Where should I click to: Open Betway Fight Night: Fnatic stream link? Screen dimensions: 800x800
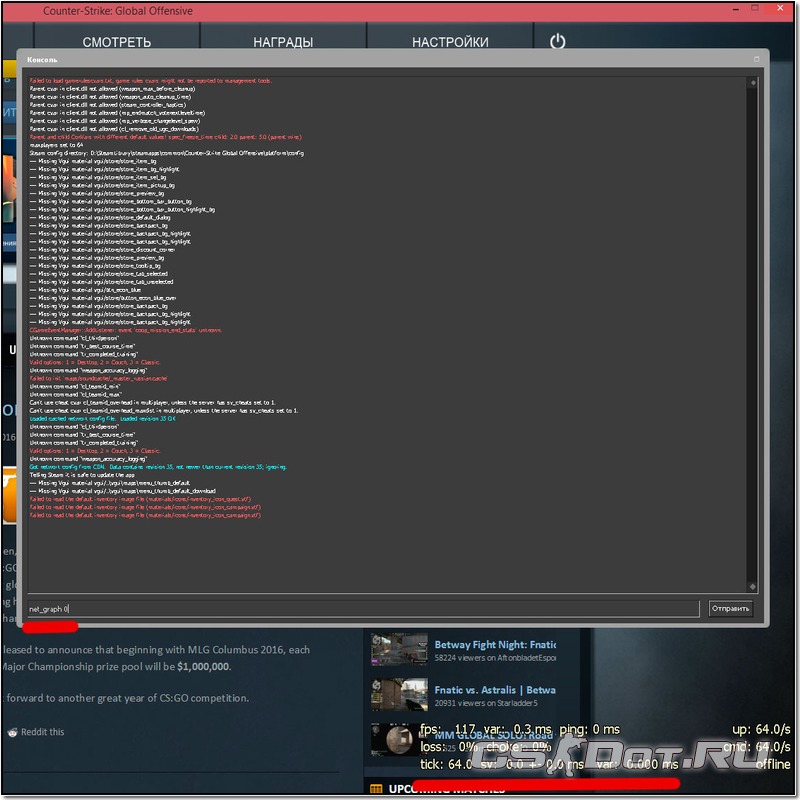tap(495, 645)
